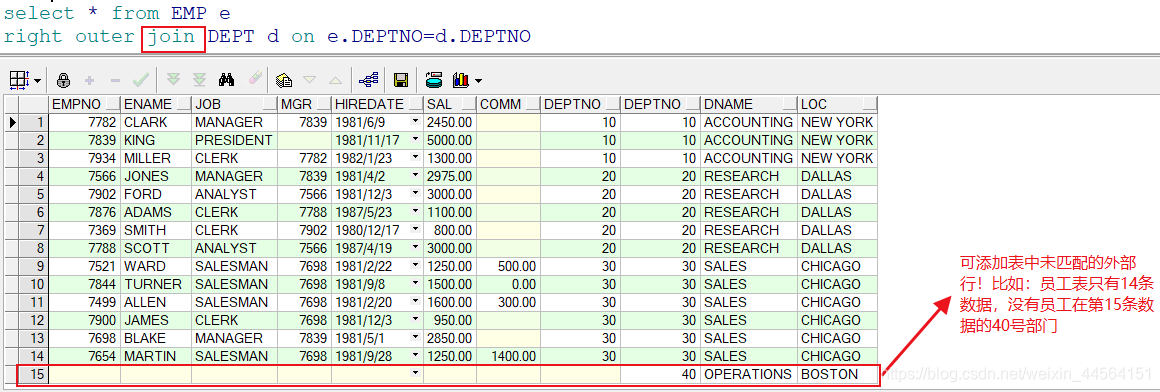Click the DNAME column header
Screen dimensions: 1160x392
(749, 104)
